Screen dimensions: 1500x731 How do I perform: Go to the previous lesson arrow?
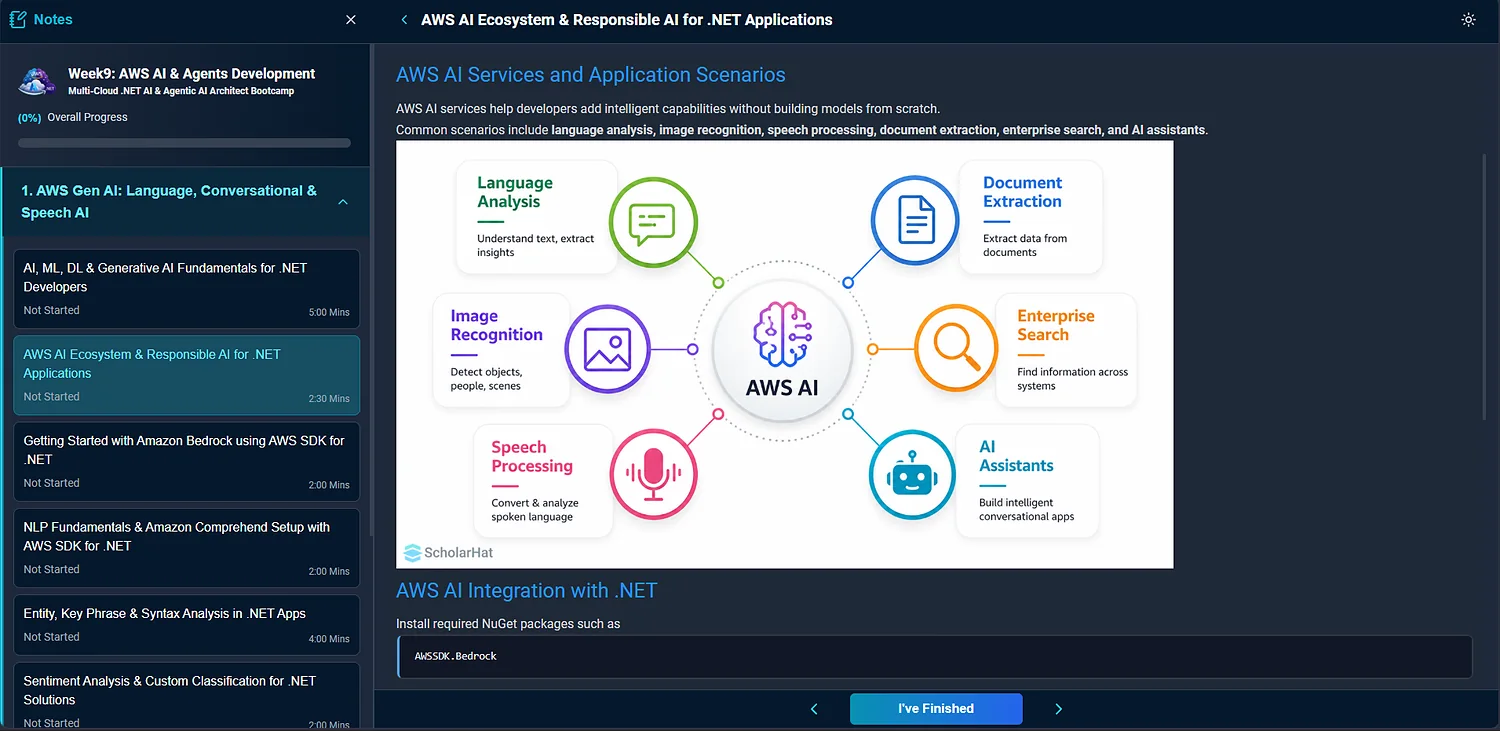point(814,709)
